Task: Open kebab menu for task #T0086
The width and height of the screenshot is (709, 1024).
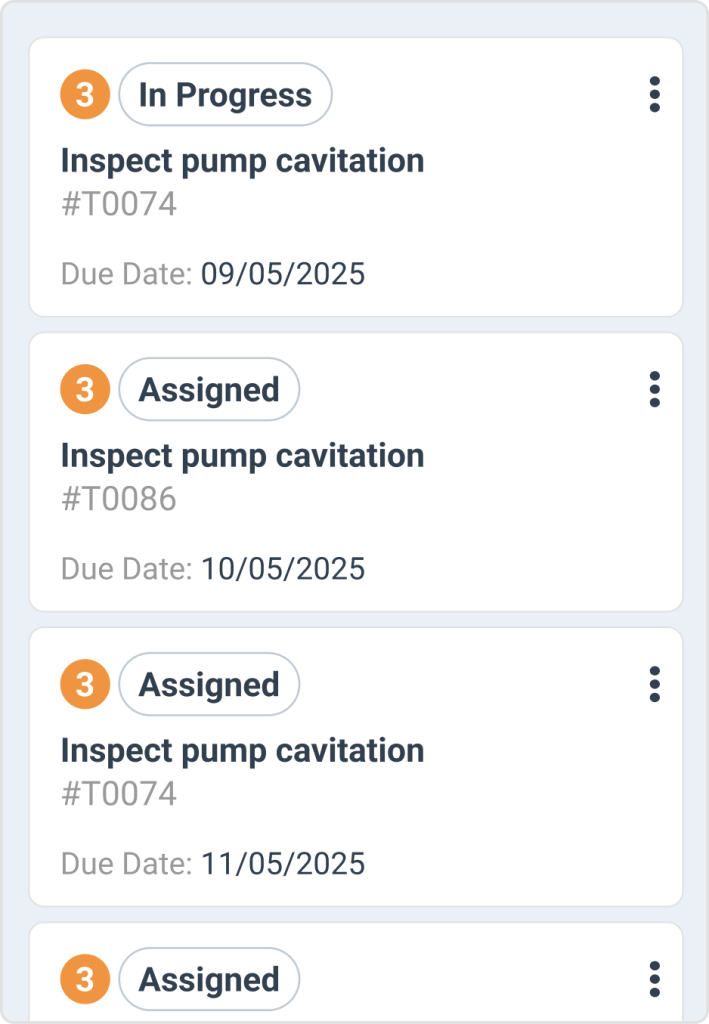Action: (x=655, y=390)
